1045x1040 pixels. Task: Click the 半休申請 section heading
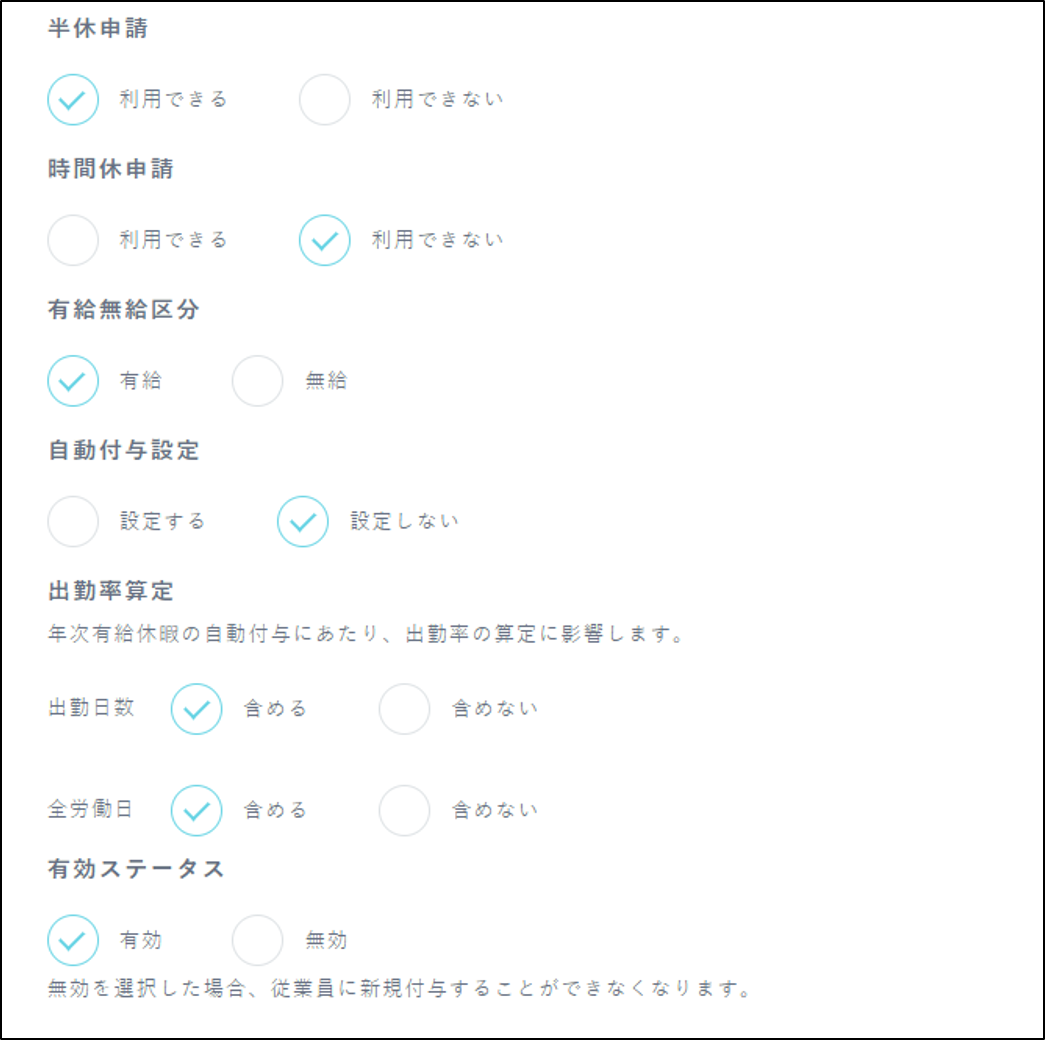(98, 29)
